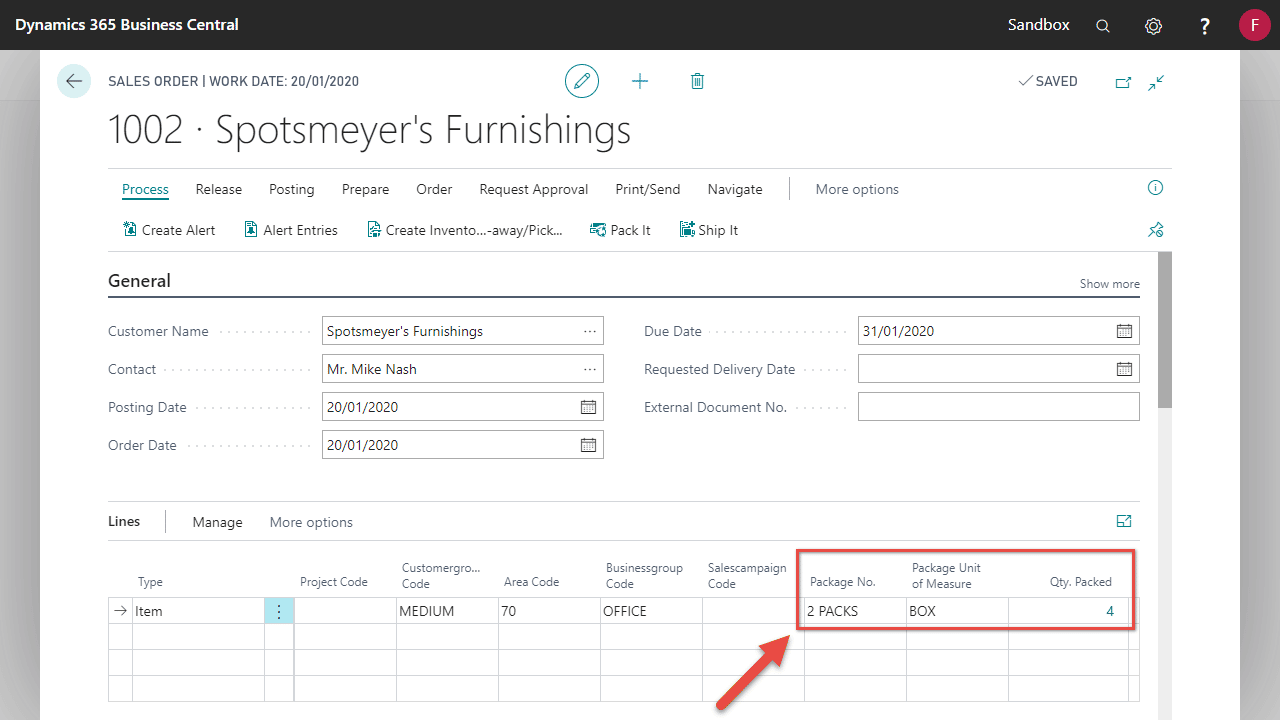
Task: Select the Package No. cell 2 PACKS
Action: pos(855,611)
